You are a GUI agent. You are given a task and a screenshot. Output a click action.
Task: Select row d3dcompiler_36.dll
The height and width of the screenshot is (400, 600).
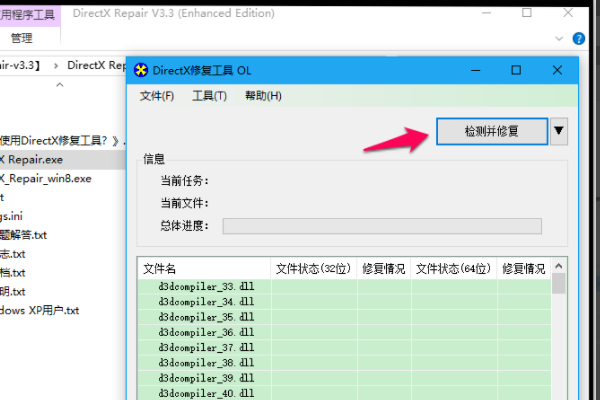[344, 333]
